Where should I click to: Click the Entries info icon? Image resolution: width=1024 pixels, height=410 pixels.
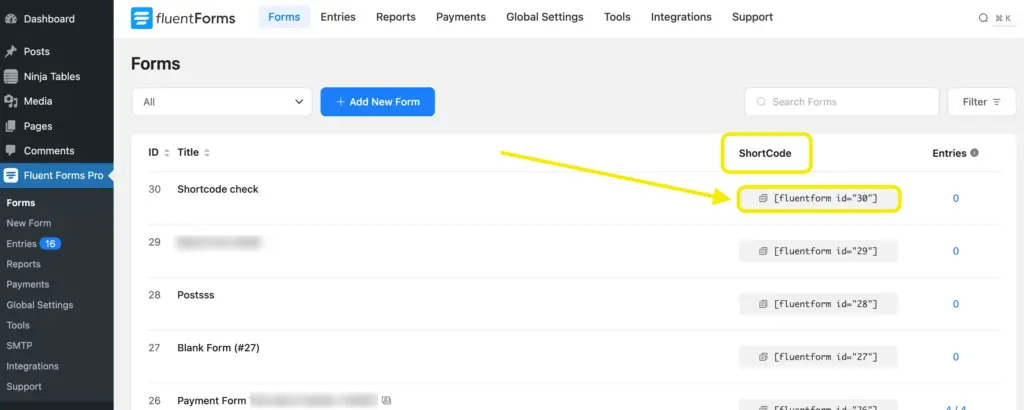tap(974, 153)
